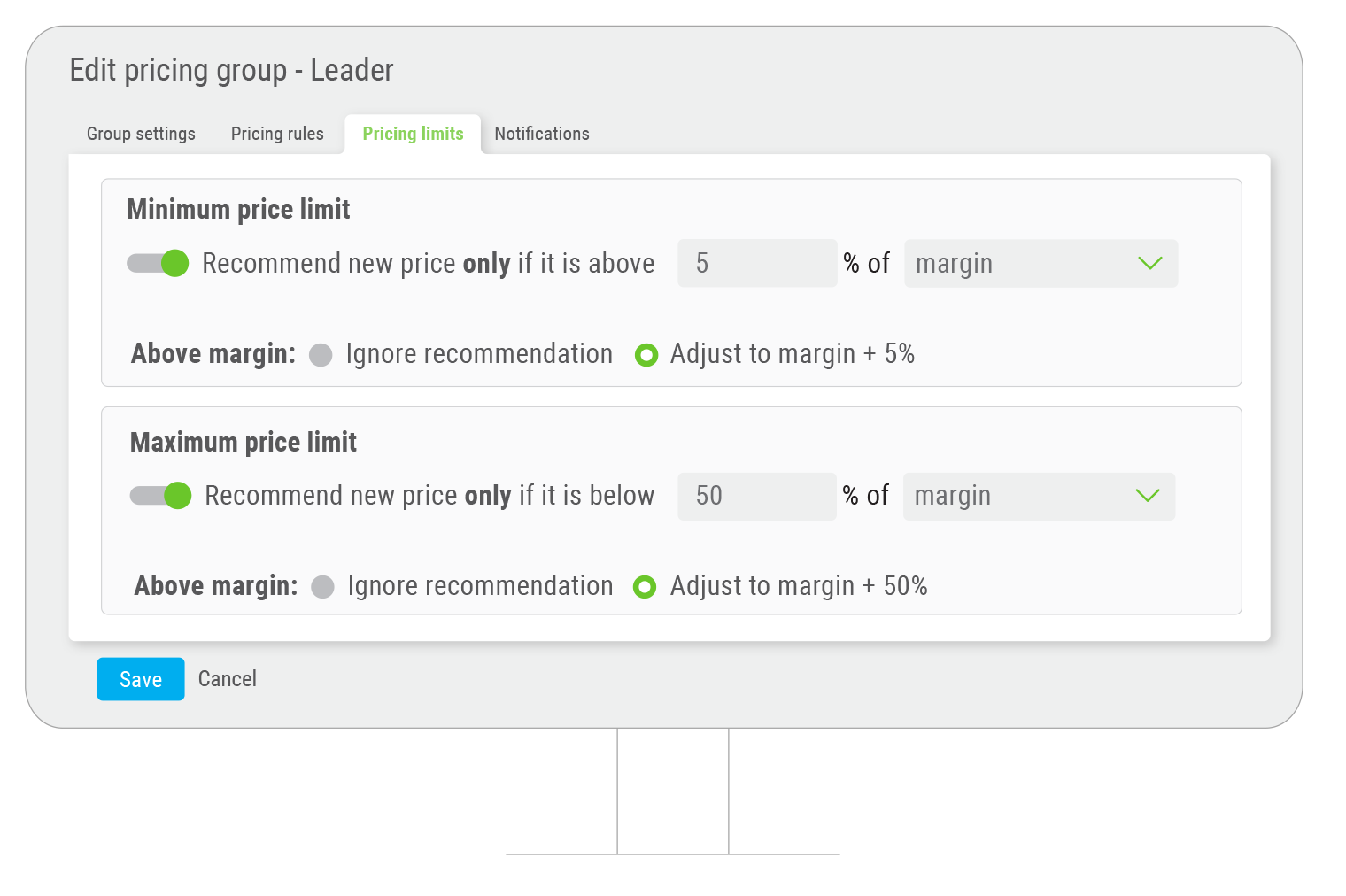Open the Notifications tab
Image resolution: width=1346 pixels, height=896 pixels.
click(542, 134)
